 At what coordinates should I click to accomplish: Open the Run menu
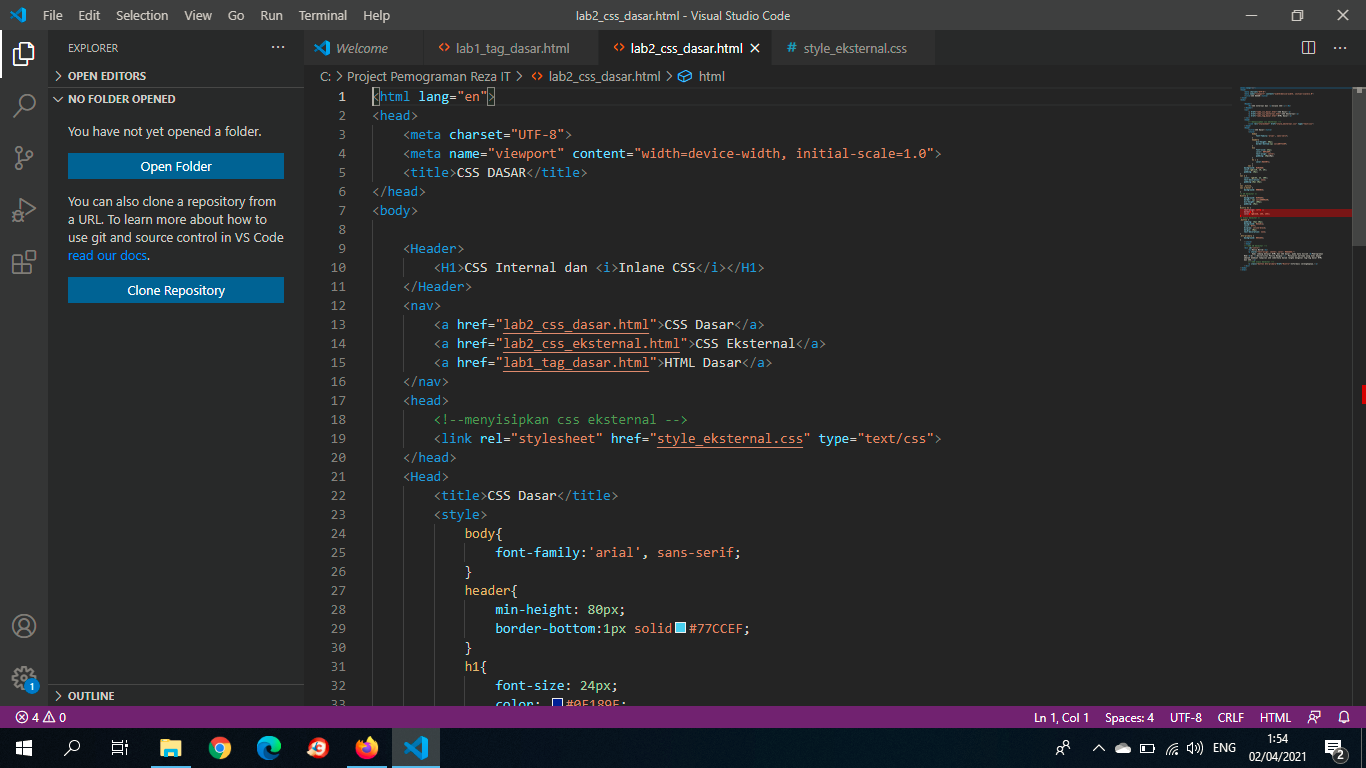tap(271, 15)
